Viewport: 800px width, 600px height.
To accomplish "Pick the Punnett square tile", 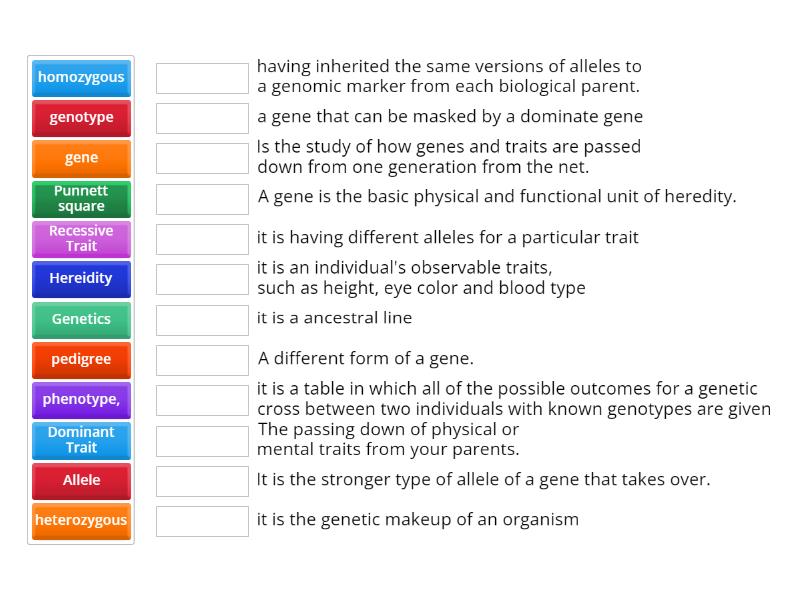I will click(x=80, y=199).
